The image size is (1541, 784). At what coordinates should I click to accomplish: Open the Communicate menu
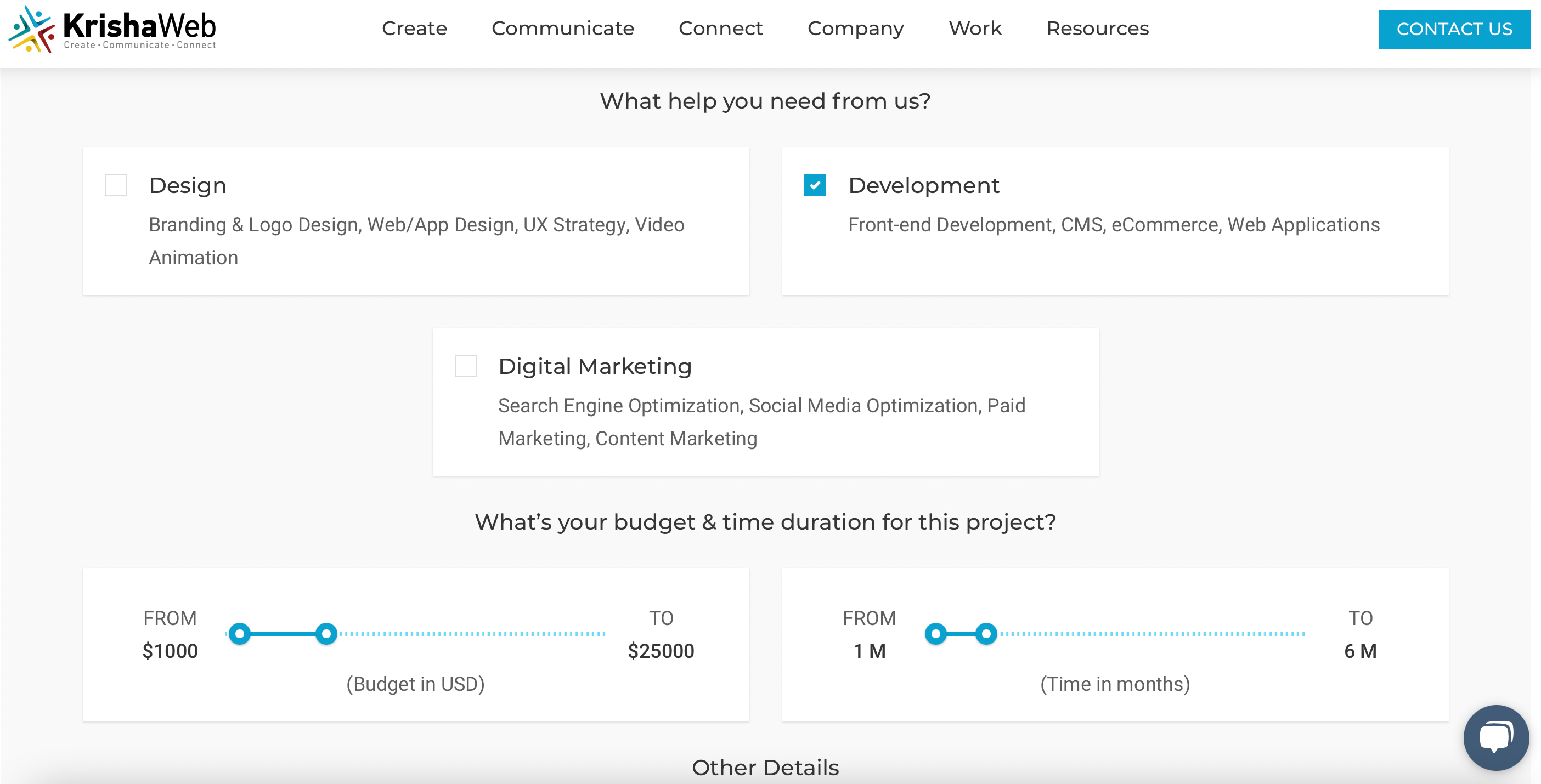pyautogui.click(x=563, y=28)
